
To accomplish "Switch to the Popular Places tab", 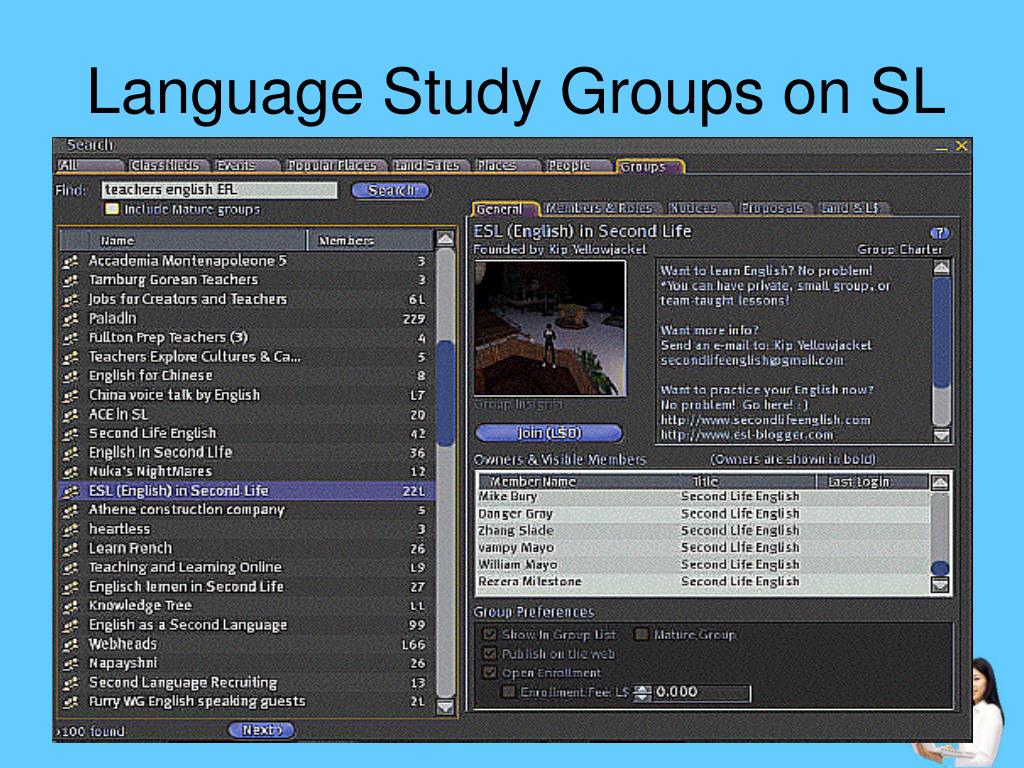I will coord(335,166).
